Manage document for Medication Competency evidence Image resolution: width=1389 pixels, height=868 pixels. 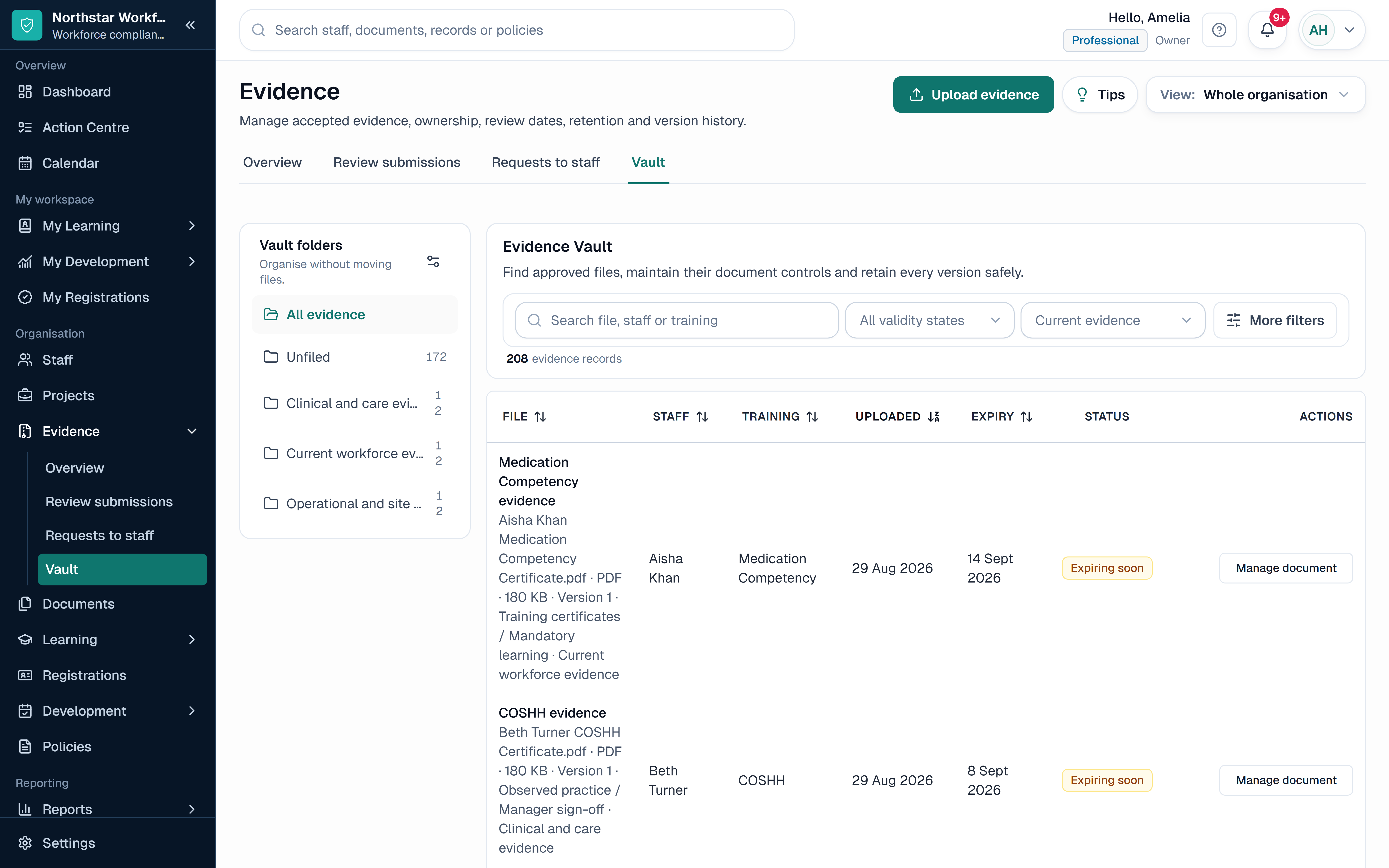pos(1286,568)
